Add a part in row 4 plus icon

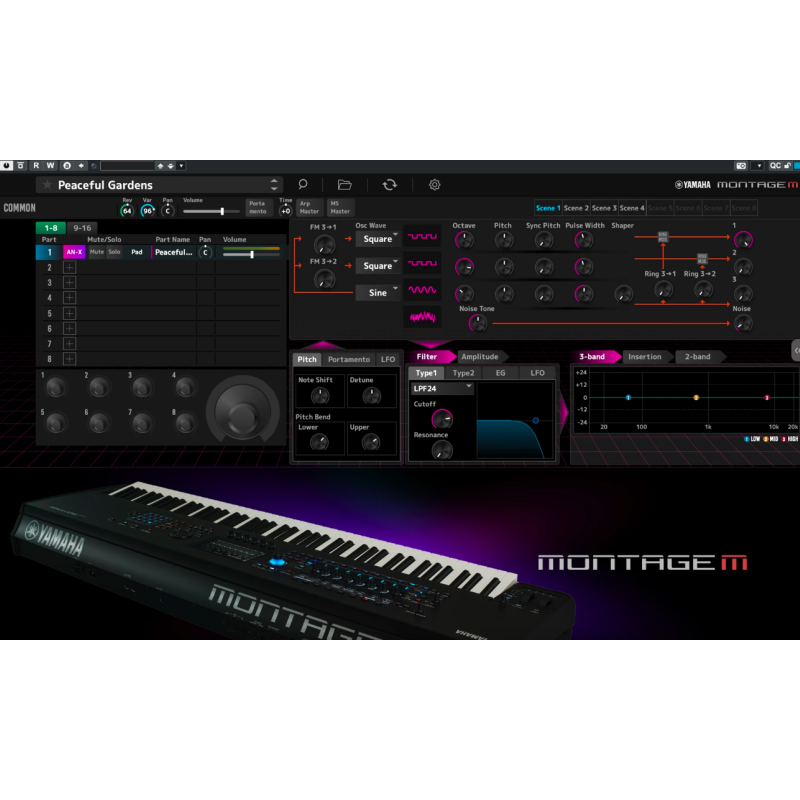point(69,298)
